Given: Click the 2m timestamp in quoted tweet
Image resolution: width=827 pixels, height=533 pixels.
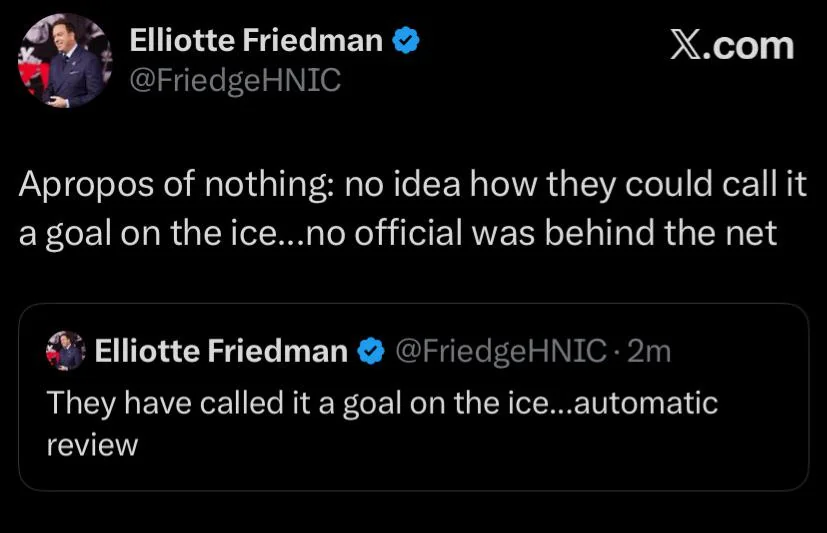Looking at the screenshot, I should coord(651,352).
